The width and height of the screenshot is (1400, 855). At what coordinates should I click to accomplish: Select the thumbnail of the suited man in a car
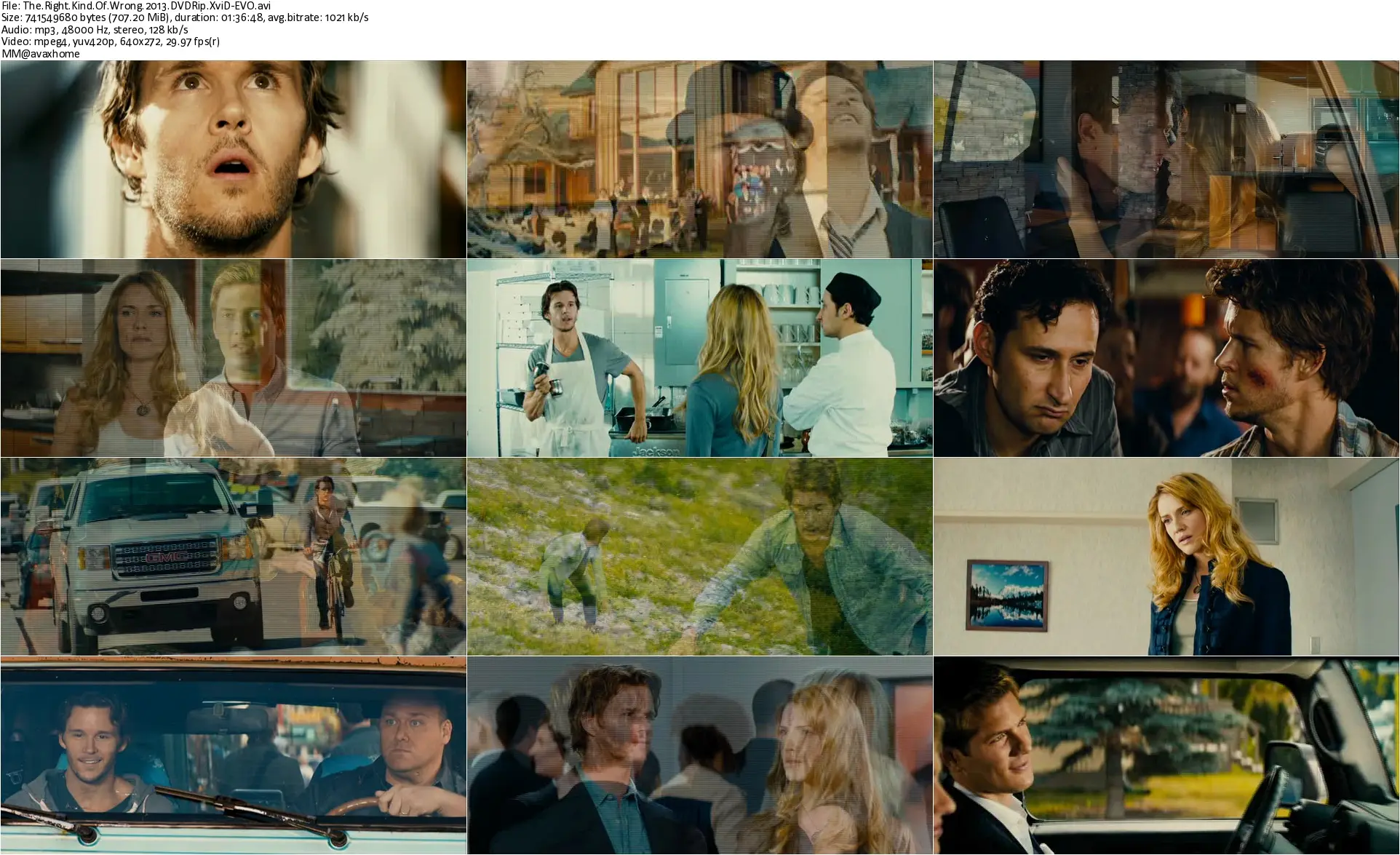coord(1166,755)
